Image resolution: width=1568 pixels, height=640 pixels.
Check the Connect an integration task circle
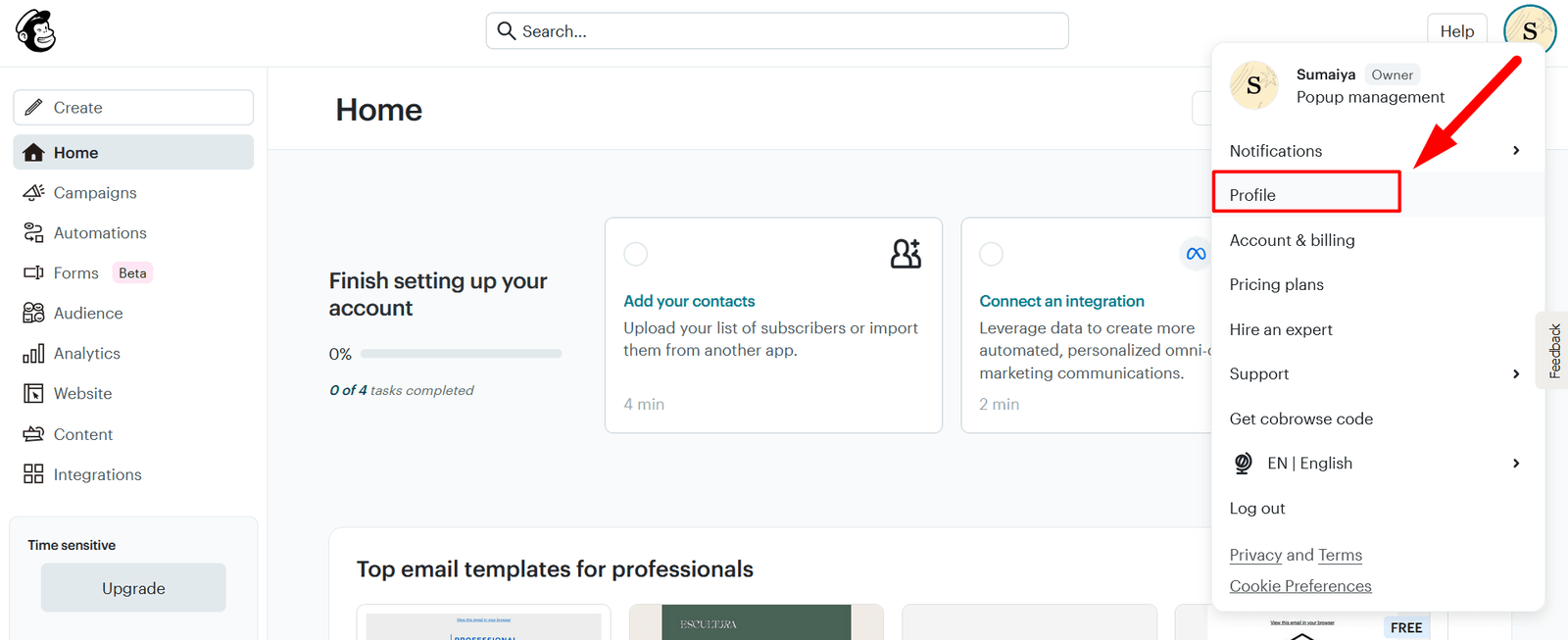pyautogui.click(x=992, y=254)
